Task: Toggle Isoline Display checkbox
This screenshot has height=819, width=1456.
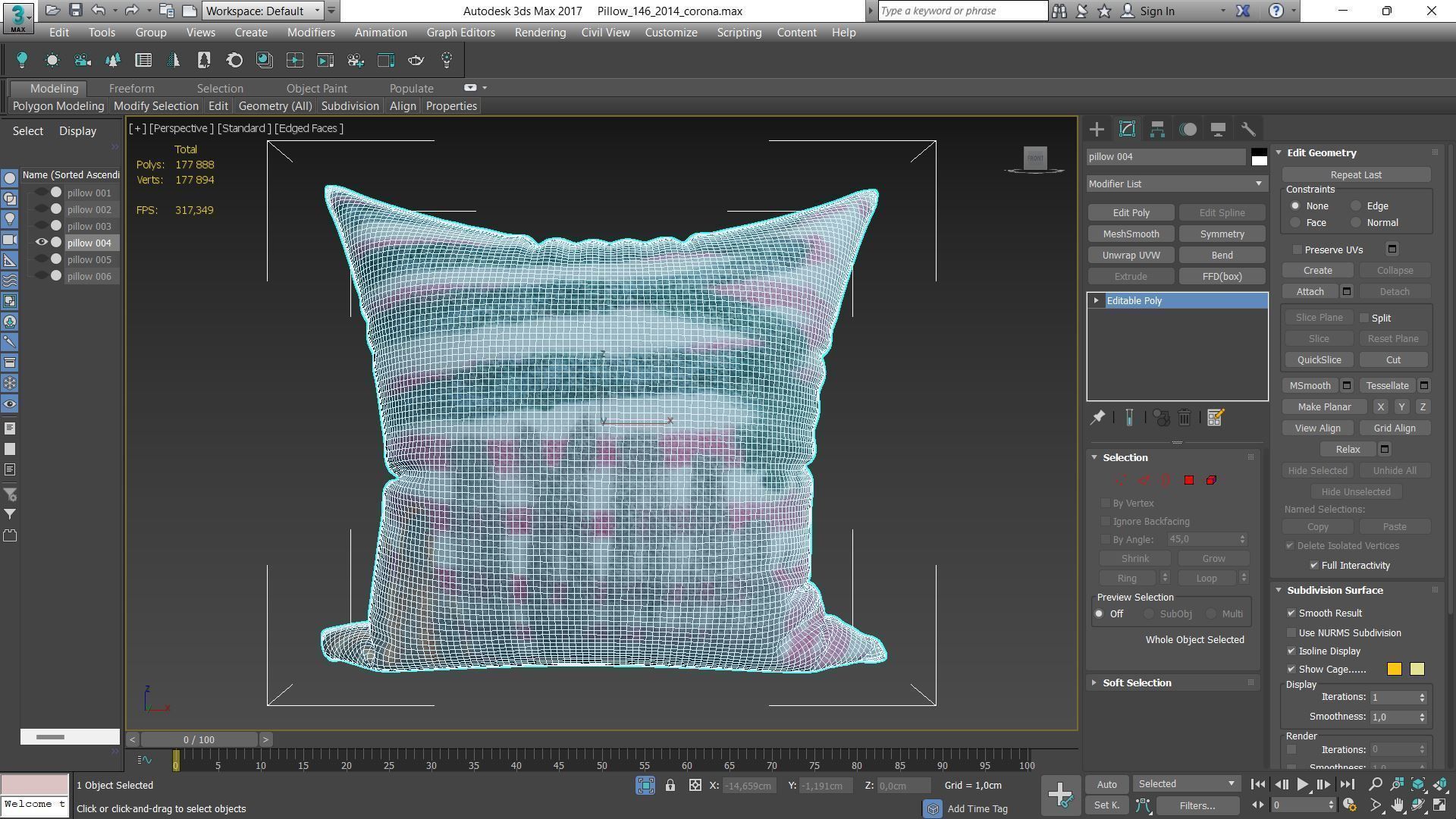Action: click(x=1291, y=651)
